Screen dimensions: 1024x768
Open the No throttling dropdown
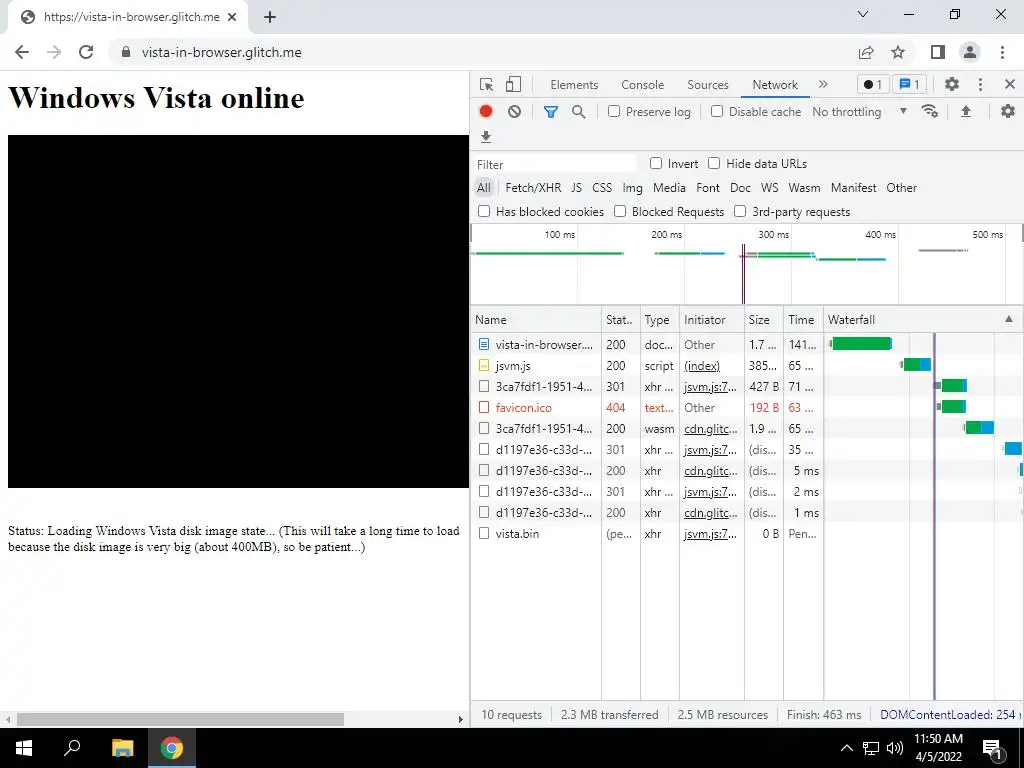point(859,112)
